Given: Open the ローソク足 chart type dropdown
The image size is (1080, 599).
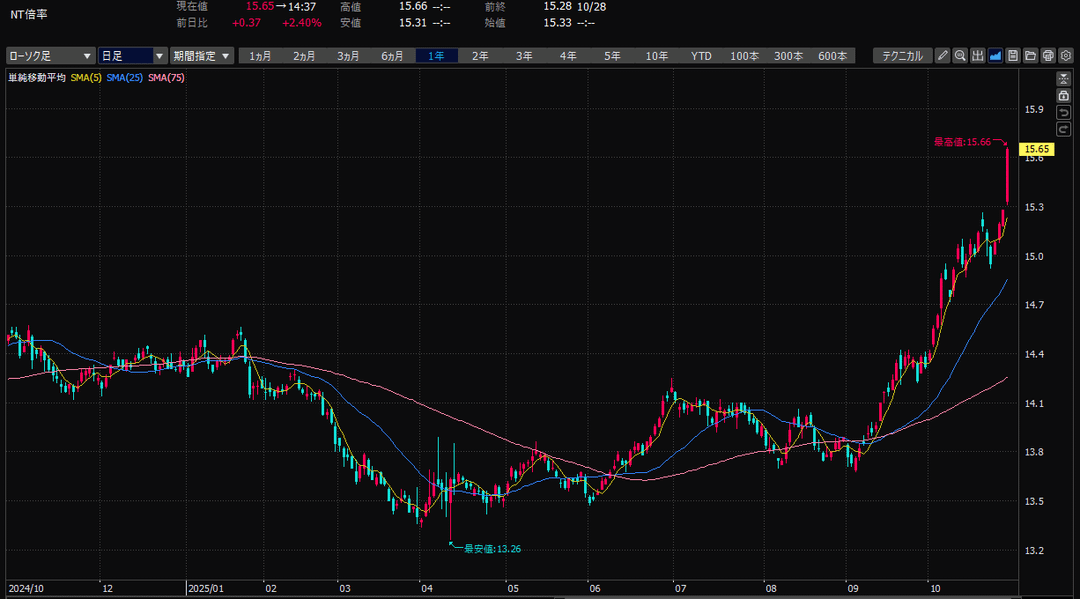Looking at the screenshot, I should pyautogui.click(x=50, y=56).
